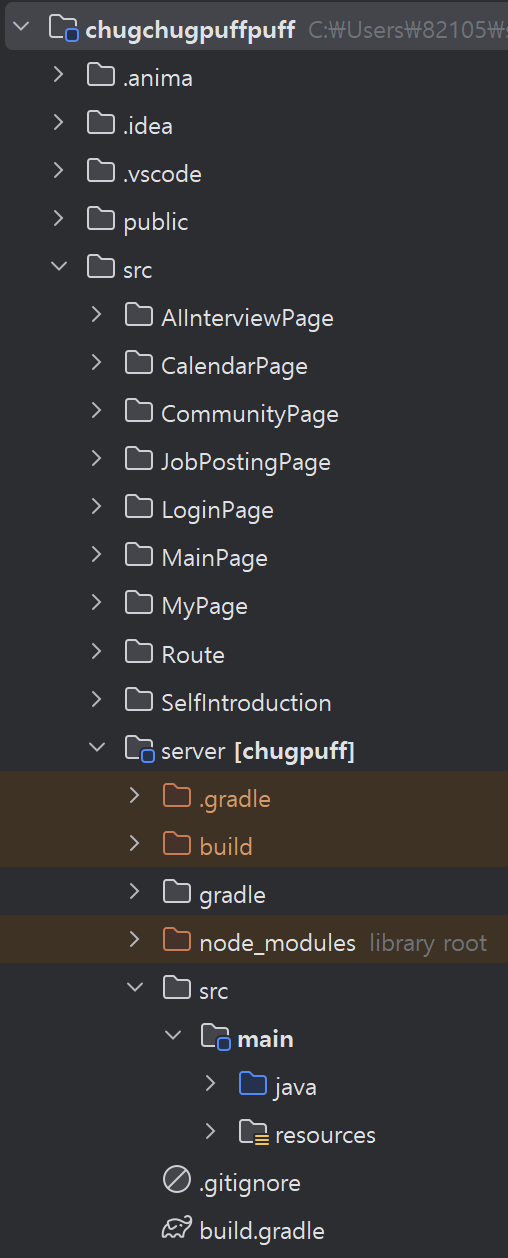This screenshot has width=508, height=1258.
Task: Expand the .idea folder chevron
Action: point(59,123)
